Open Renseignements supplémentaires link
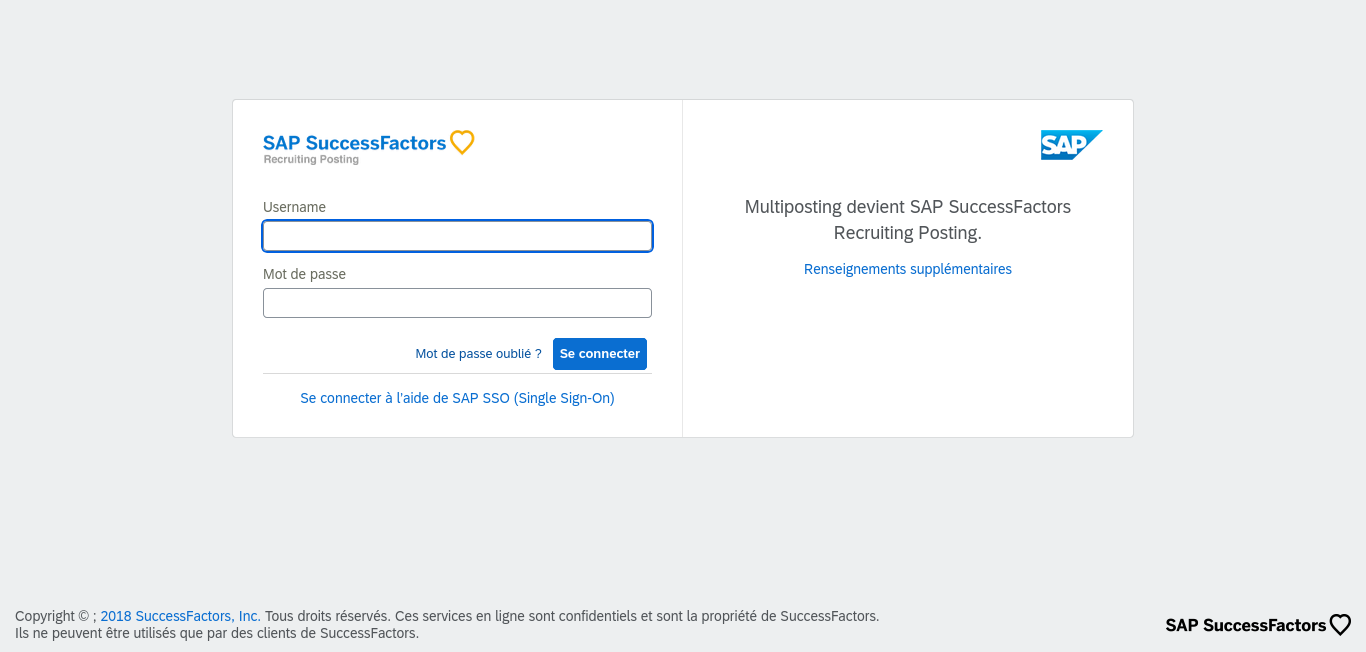The width and height of the screenshot is (1366, 652). coord(908,269)
